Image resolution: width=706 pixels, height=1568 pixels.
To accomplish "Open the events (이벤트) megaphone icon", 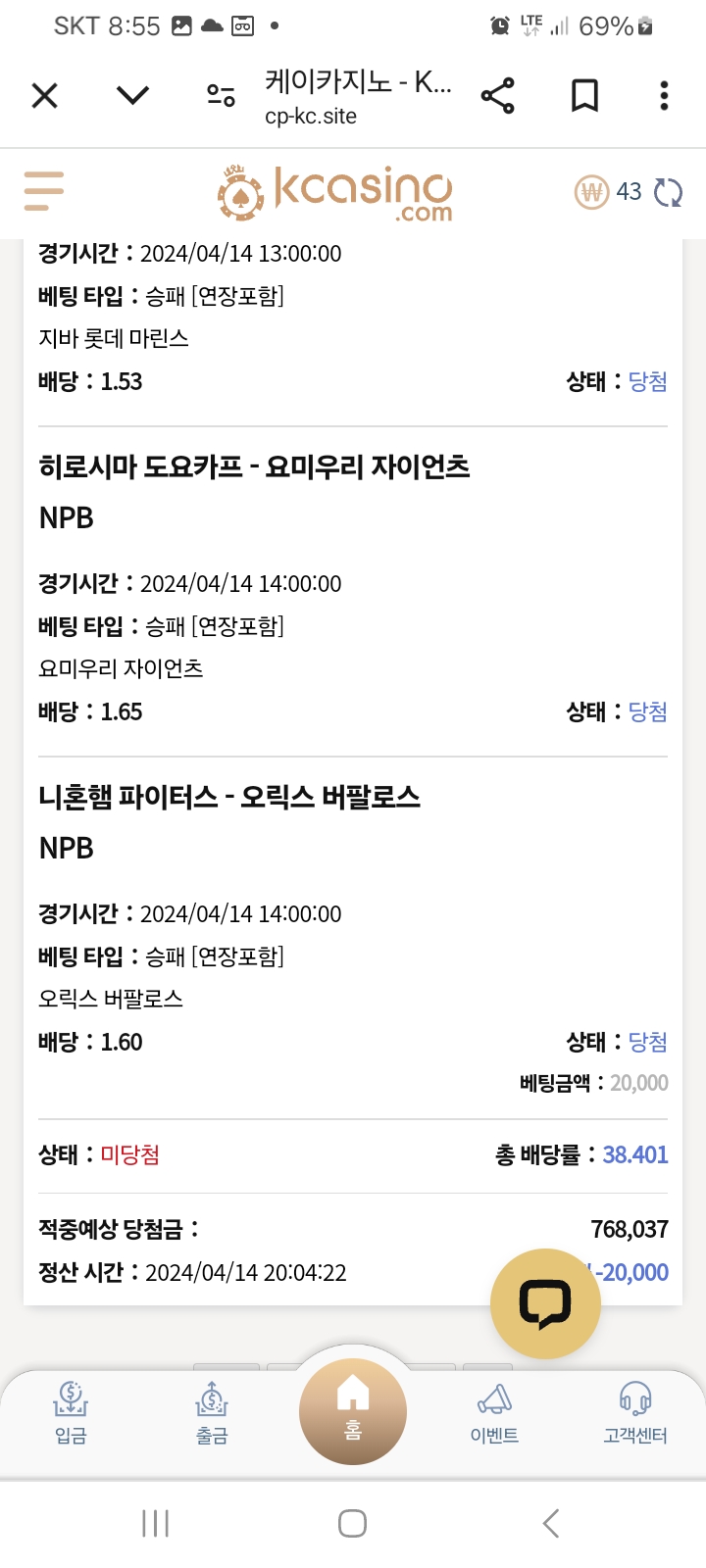I will point(494,1411).
